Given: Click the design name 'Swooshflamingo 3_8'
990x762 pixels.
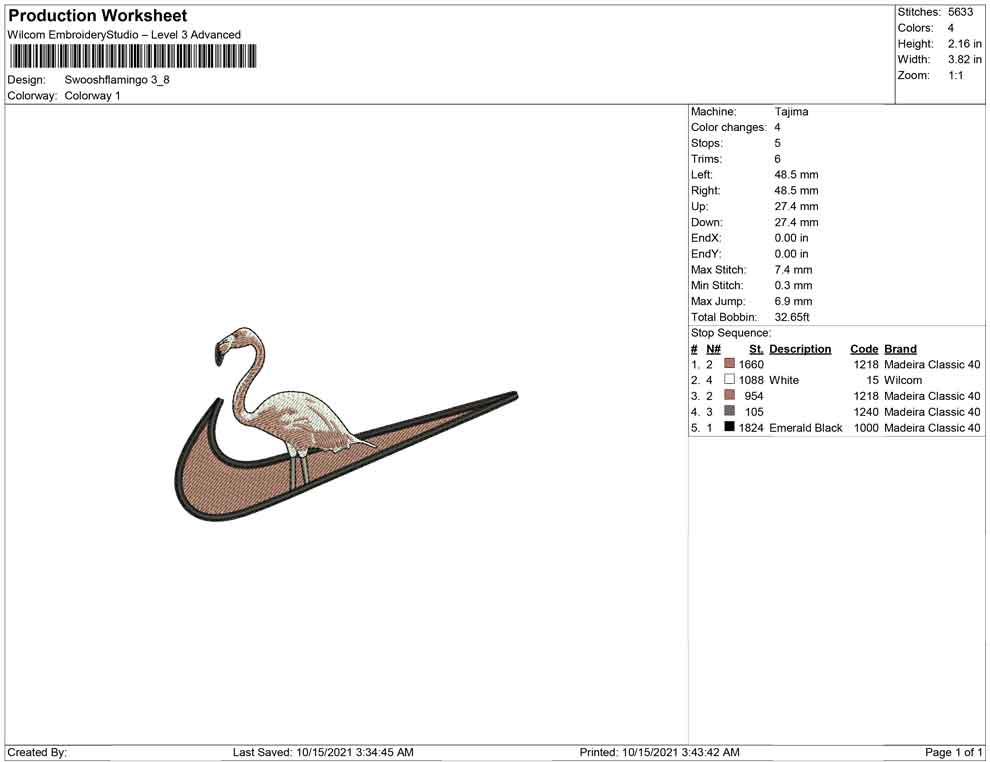Looking at the screenshot, I should [x=117, y=80].
